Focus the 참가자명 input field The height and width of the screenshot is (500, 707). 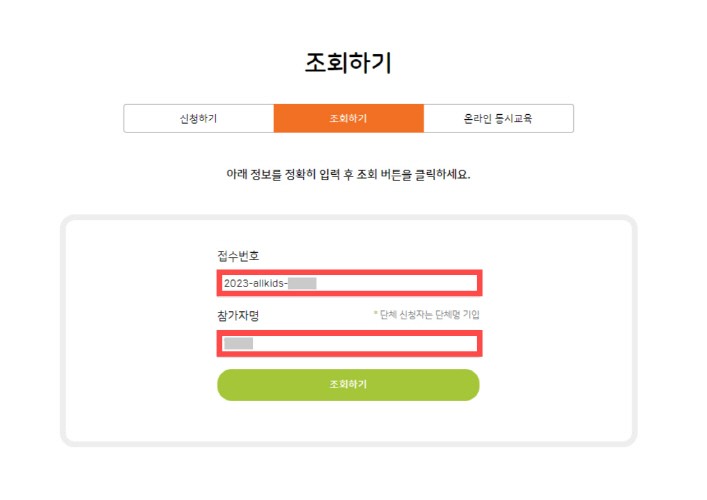349,344
